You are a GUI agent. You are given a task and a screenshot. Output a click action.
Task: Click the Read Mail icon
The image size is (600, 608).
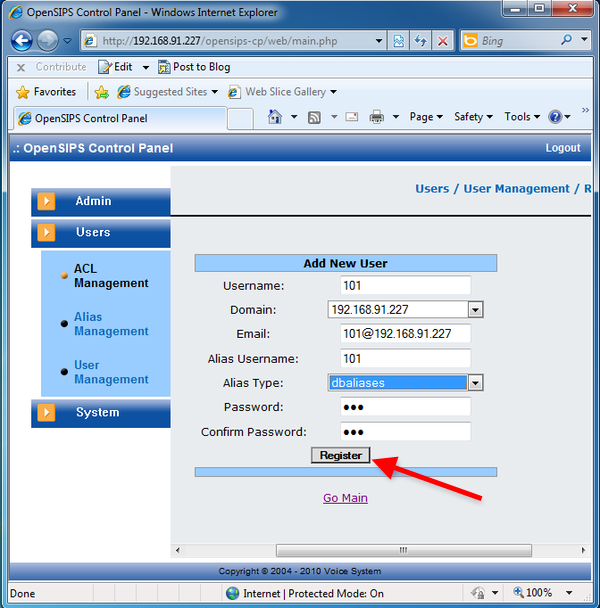click(351, 117)
